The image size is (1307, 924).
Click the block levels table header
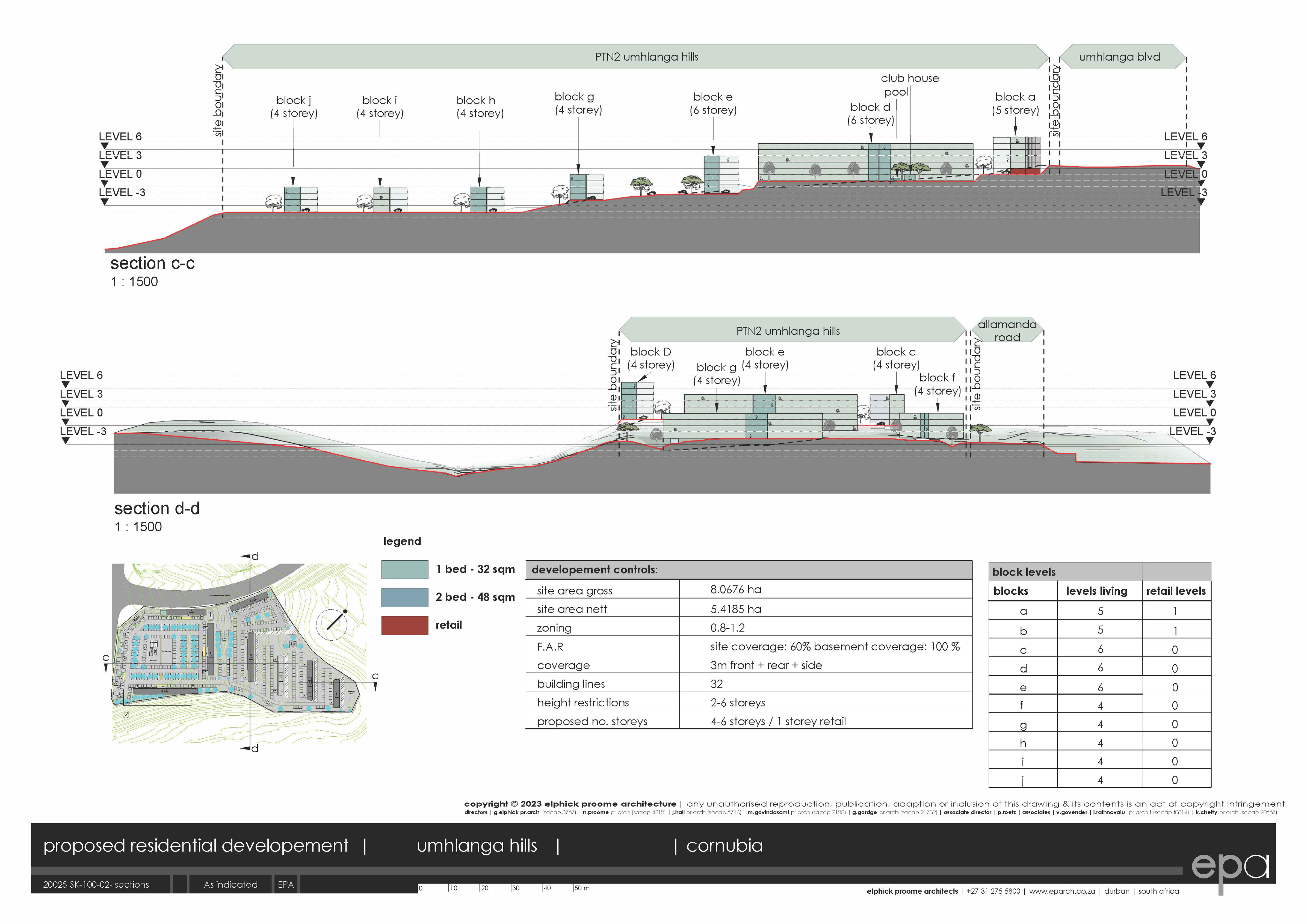click(1024, 571)
